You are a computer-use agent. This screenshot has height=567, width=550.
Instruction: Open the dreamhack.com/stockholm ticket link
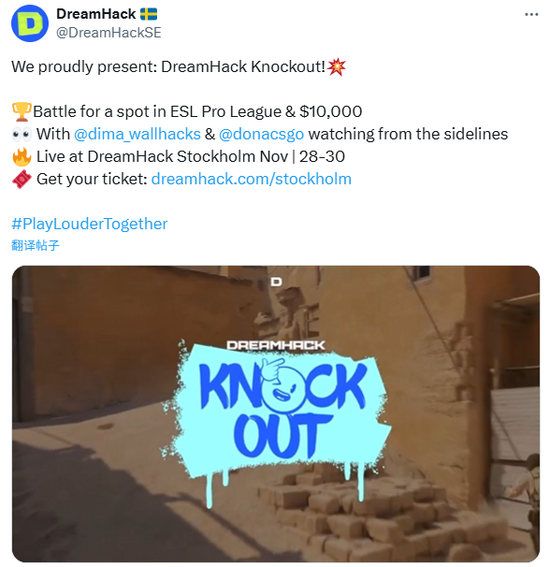[x=251, y=179]
